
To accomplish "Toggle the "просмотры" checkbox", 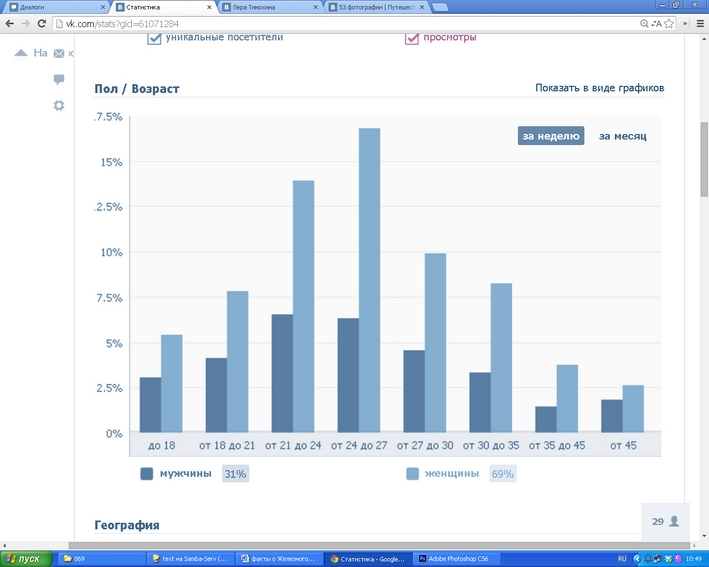I will (x=412, y=38).
